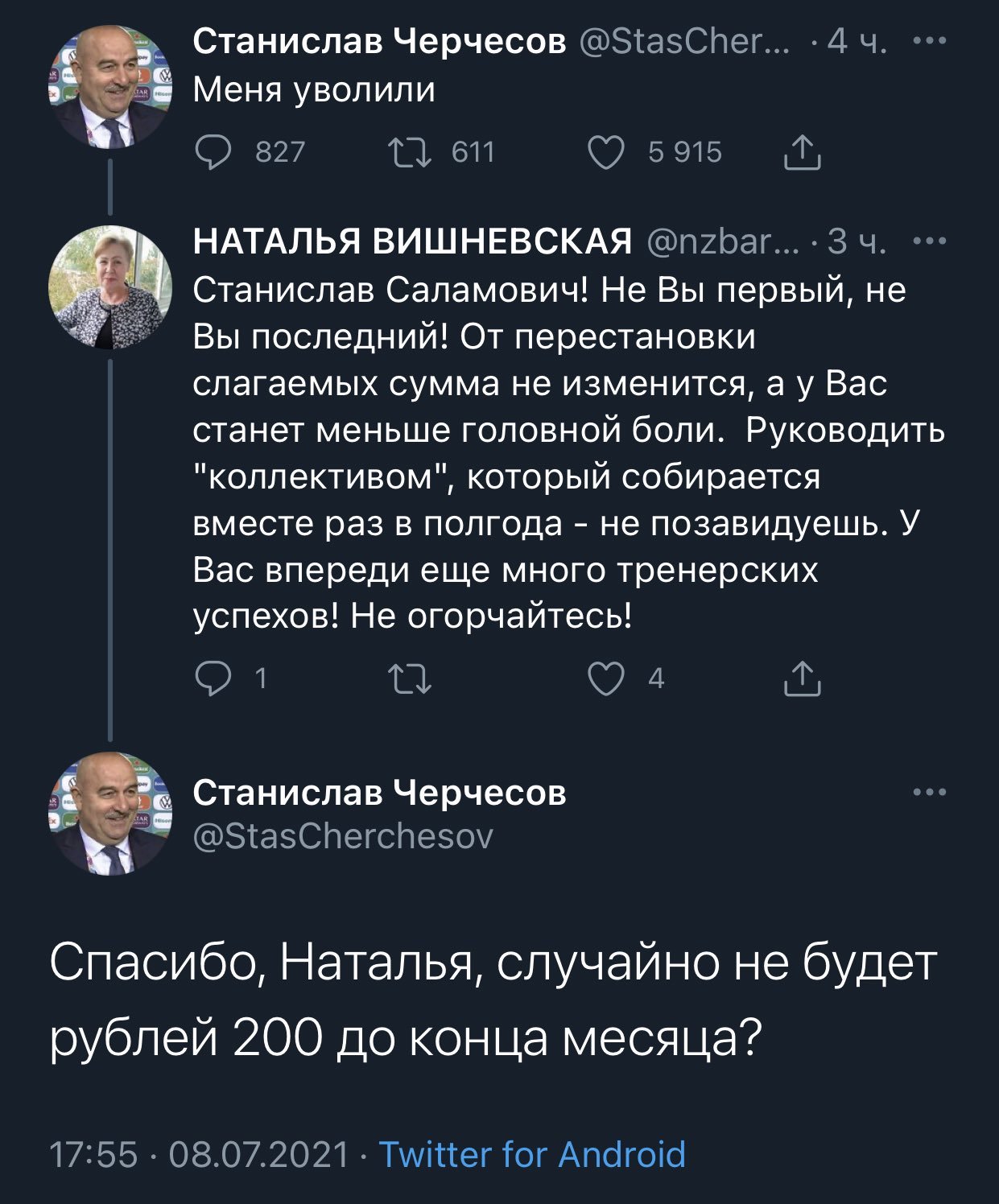Open the 'Меня уволили' tweet text

[x=314, y=90]
